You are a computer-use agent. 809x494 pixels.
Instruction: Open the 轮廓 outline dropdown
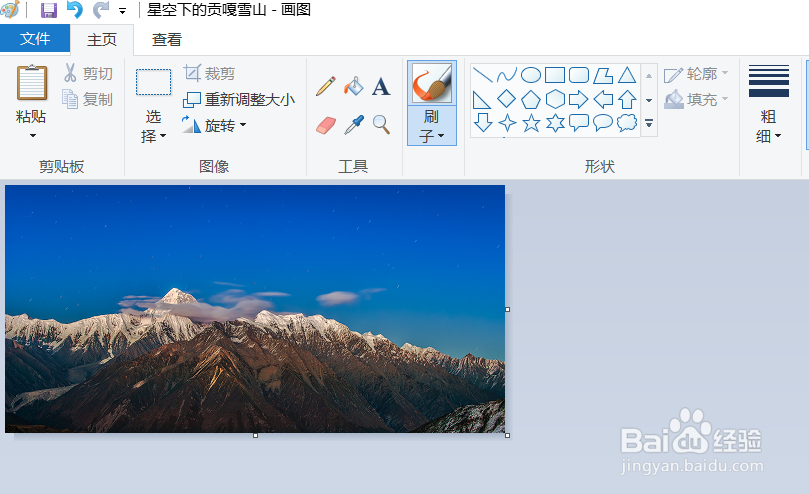[x=696, y=74]
